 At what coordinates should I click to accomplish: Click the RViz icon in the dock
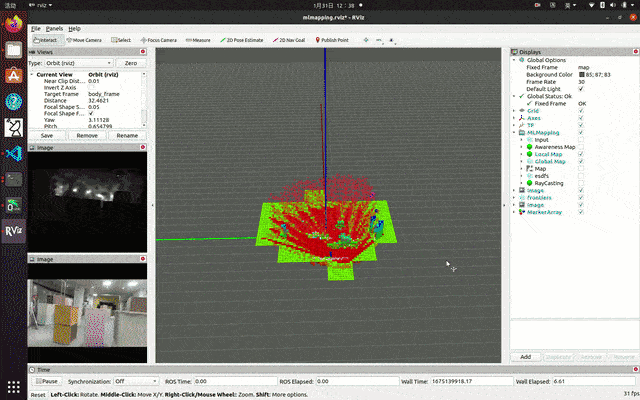(x=13, y=231)
